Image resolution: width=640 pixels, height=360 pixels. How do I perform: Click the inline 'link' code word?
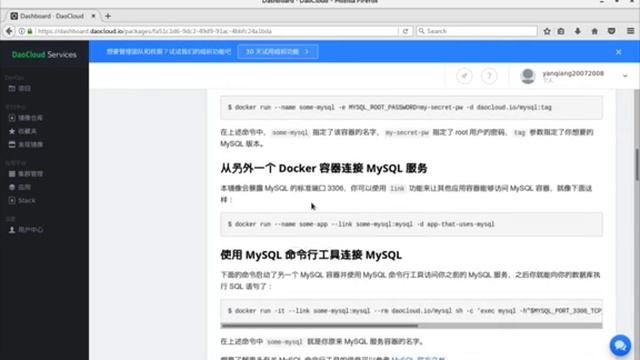397,189
